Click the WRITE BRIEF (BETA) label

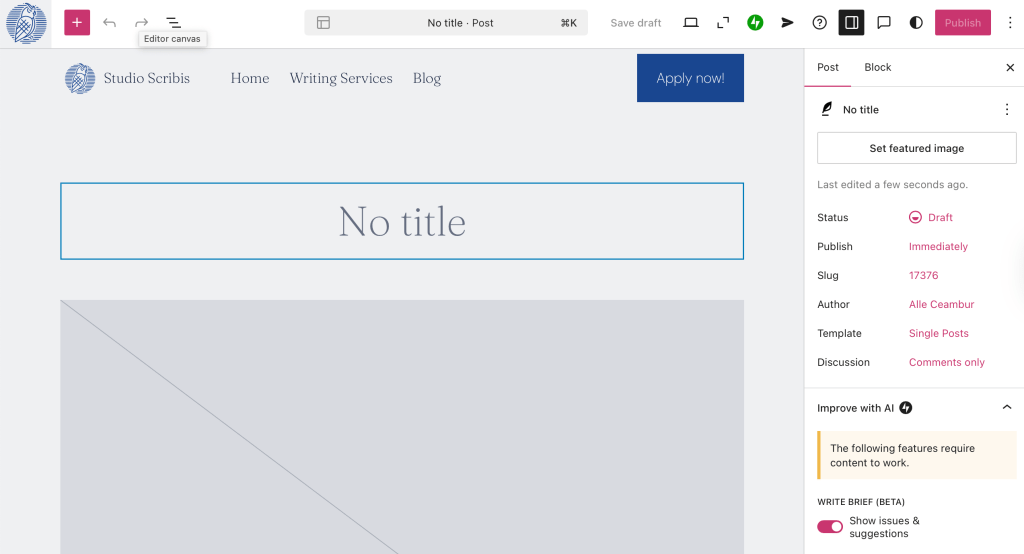(861, 502)
